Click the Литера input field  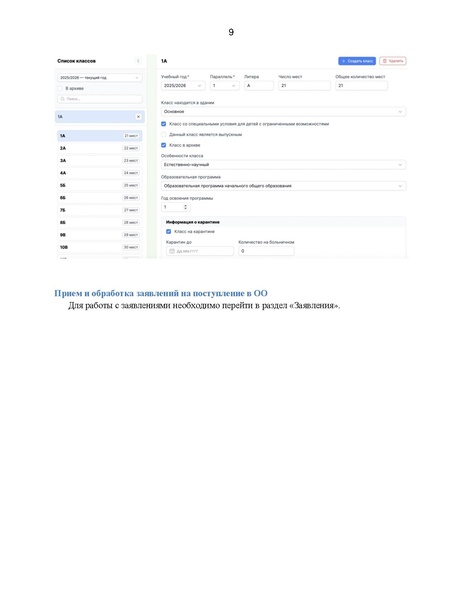(x=259, y=86)
